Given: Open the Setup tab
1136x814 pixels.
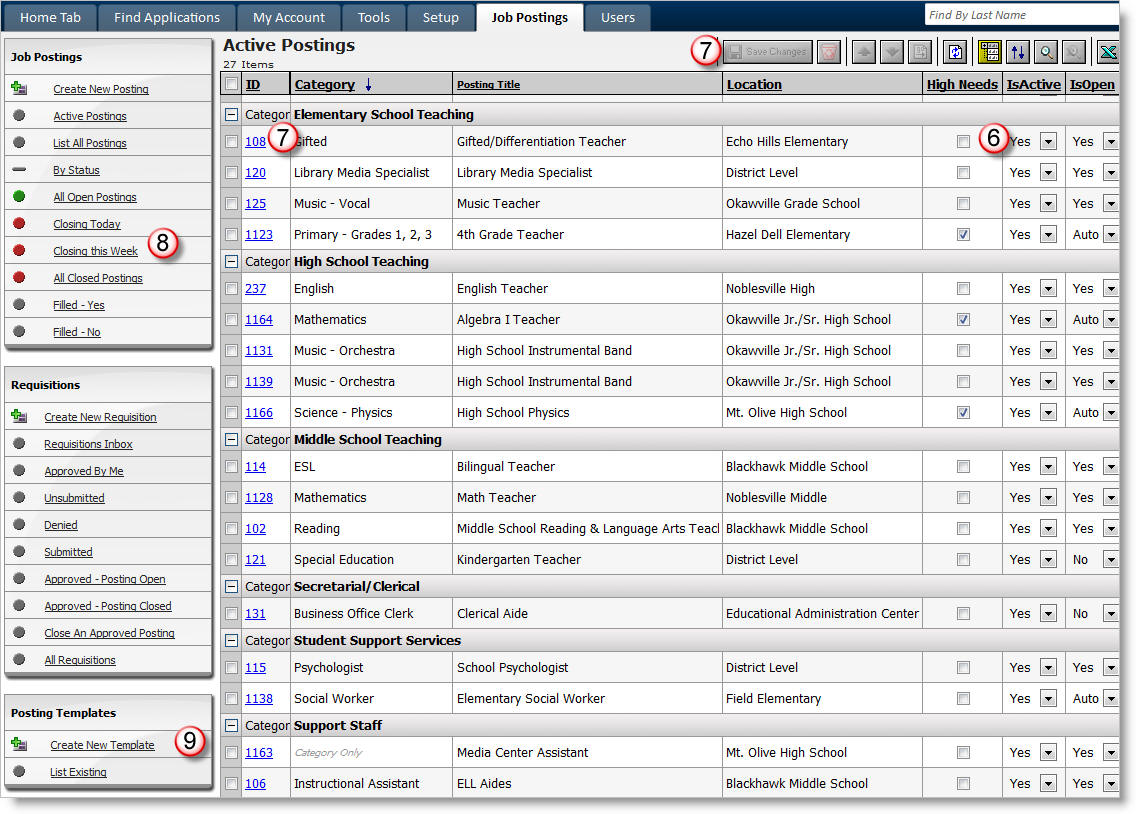Looking at the screenshot, I should pyautogui.click(x=441, y=17).
